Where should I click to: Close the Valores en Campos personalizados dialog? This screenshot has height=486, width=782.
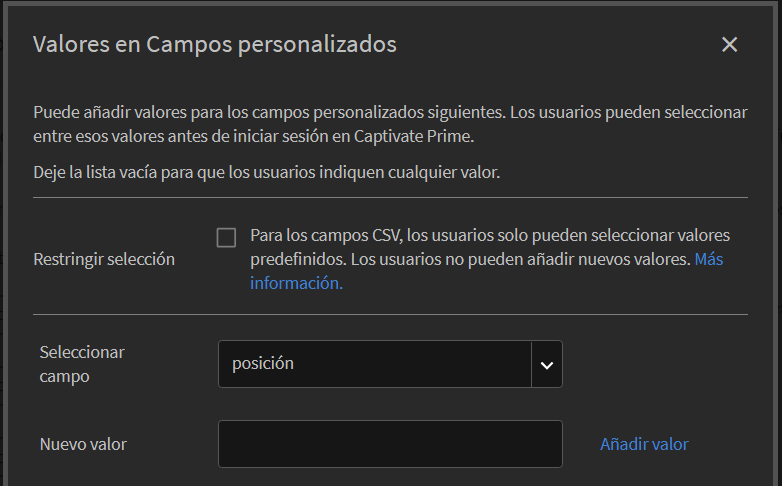click(729, 45)
